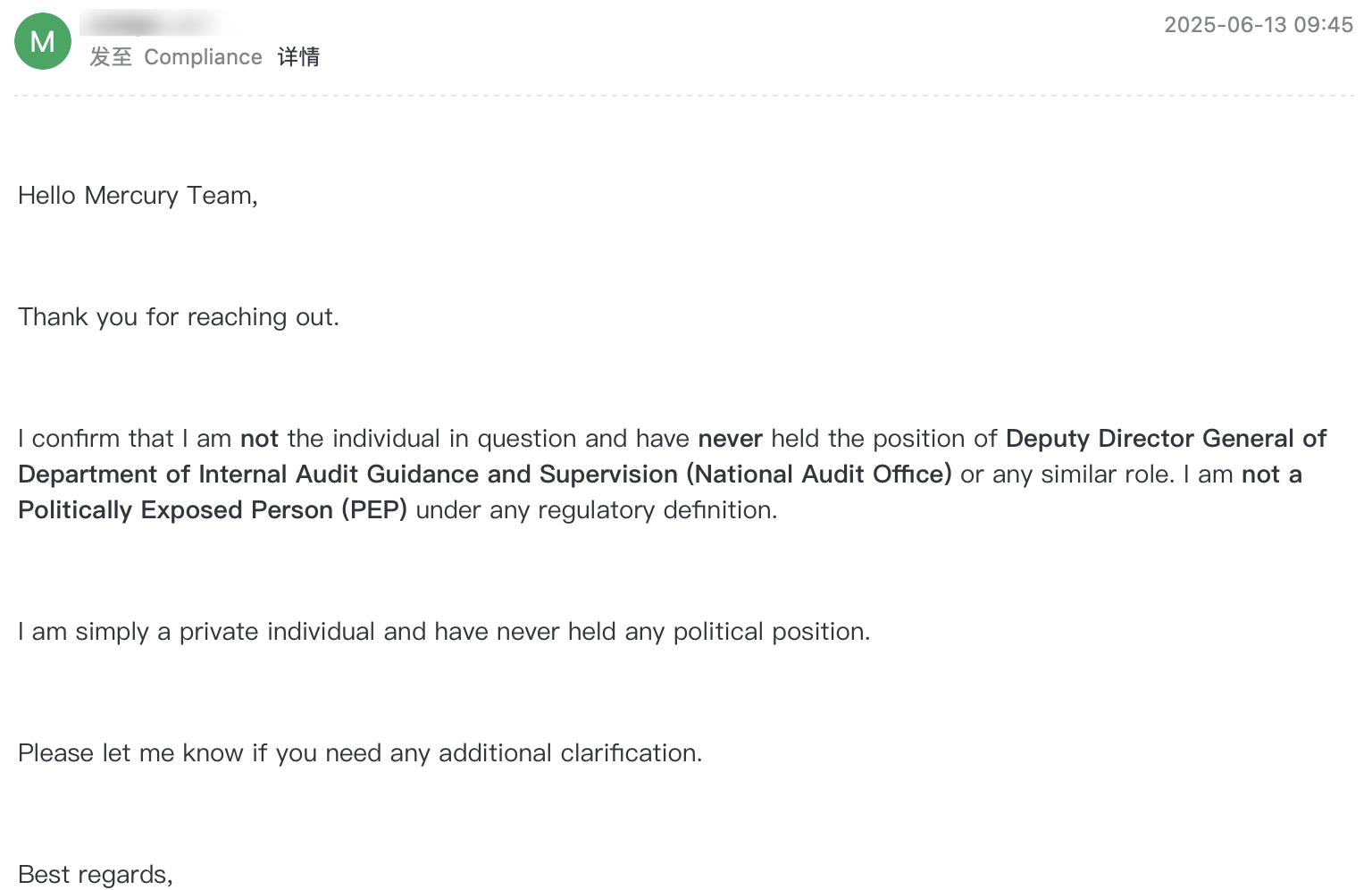Click the dashed header separator line
This screenshot has width=1372, height=890.
(x=684, y=95)
